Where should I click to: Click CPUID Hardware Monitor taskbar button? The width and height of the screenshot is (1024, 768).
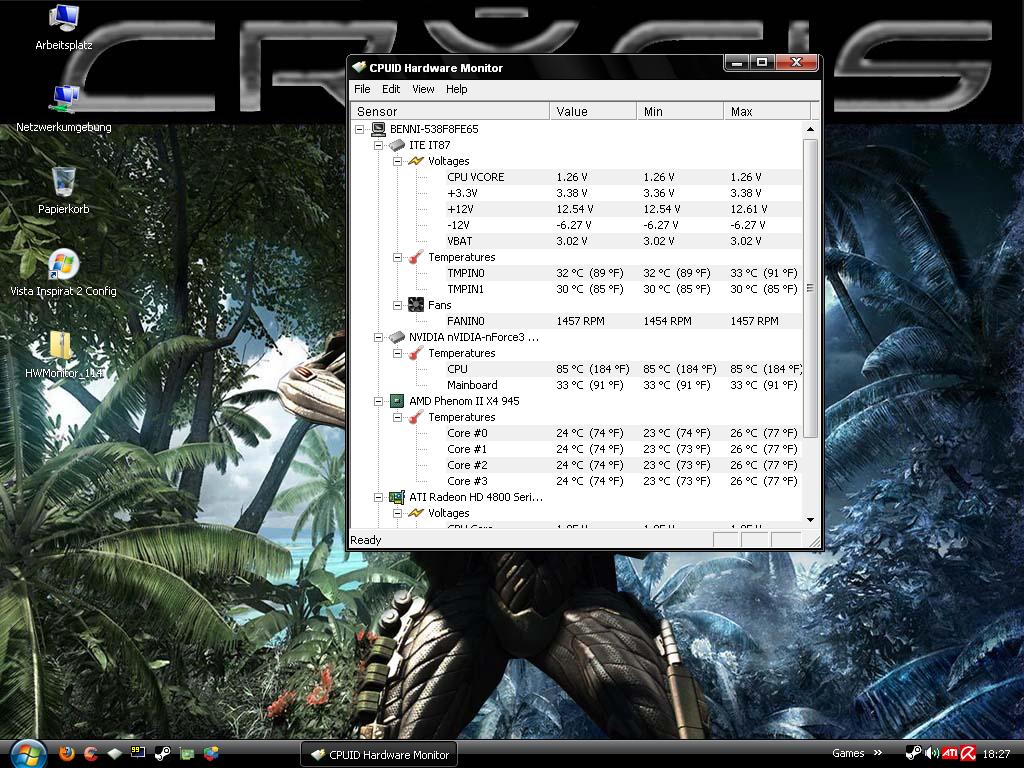tap(379, 754)
